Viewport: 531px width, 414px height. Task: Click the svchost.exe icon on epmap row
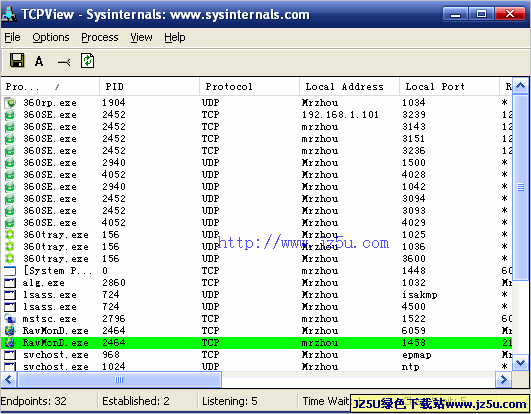point(10,355)
